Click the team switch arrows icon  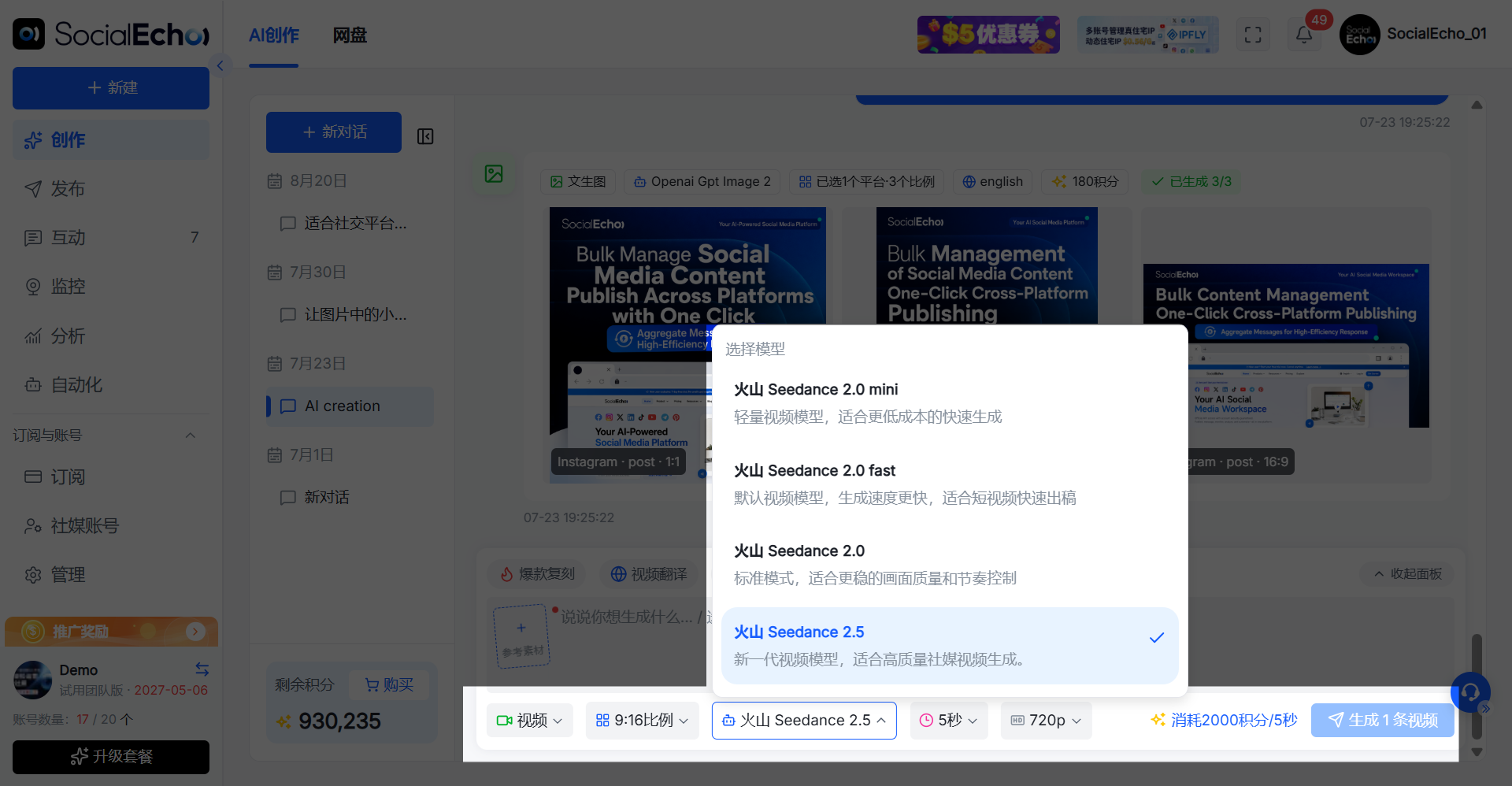pyautogui.click(x=202, y=669)
